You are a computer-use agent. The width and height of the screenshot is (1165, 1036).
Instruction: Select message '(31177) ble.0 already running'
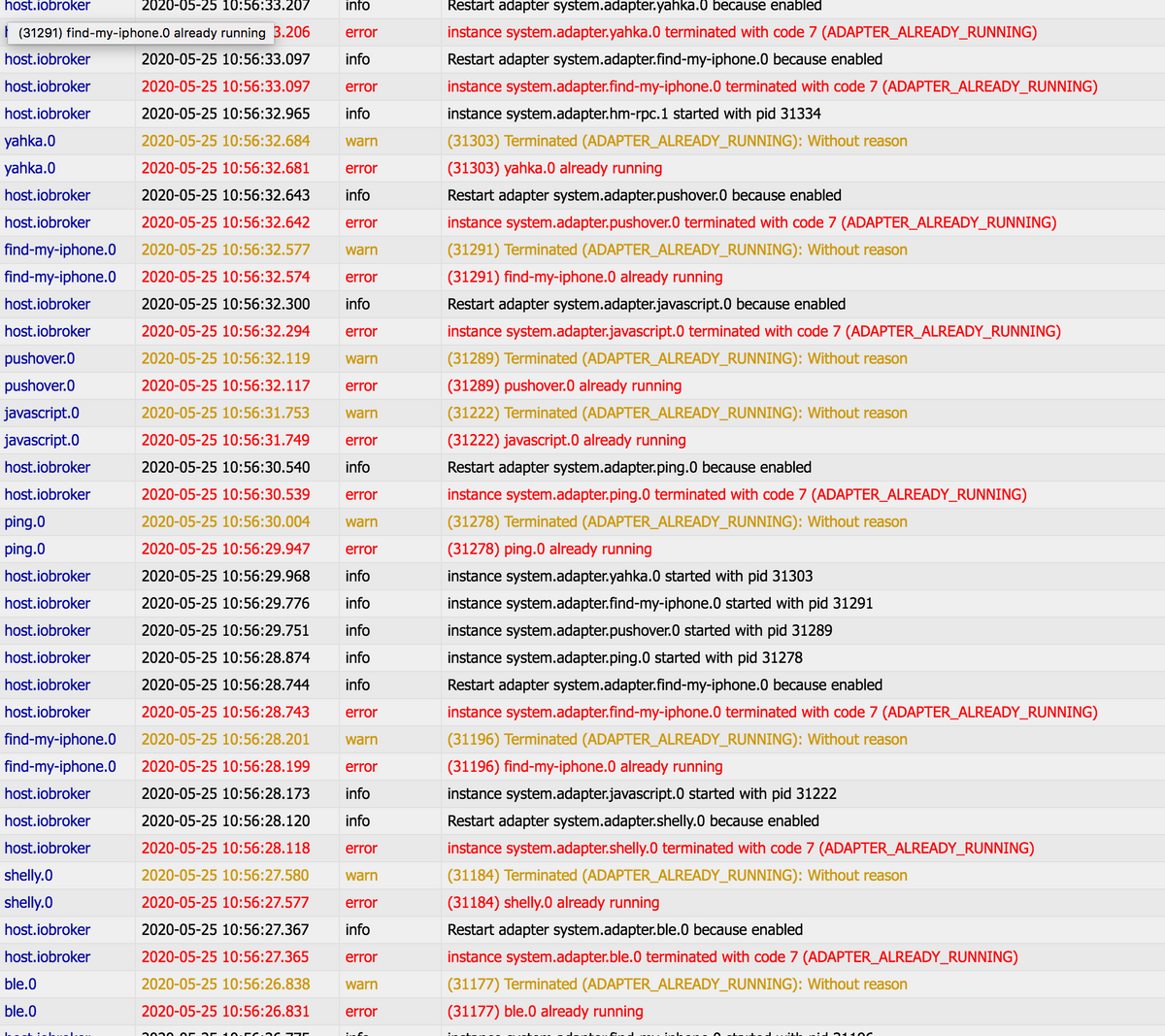[545, 1011]
